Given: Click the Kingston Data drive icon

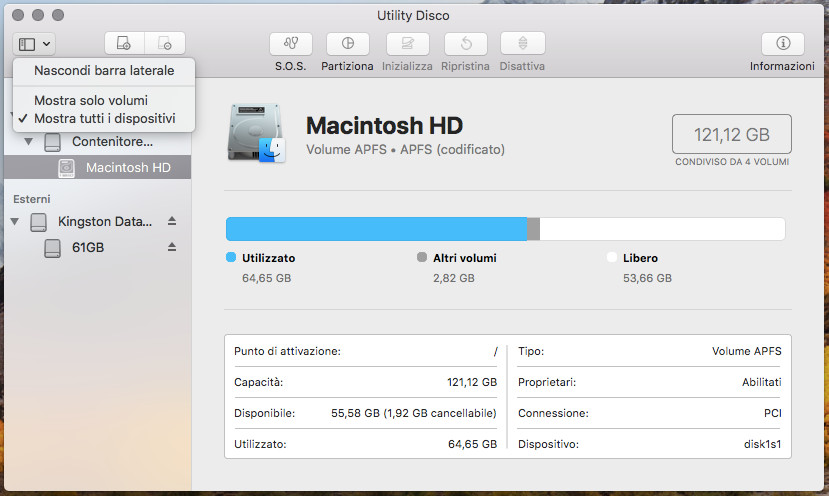Looking at the screenshot, I should click(x=38, y=222).
